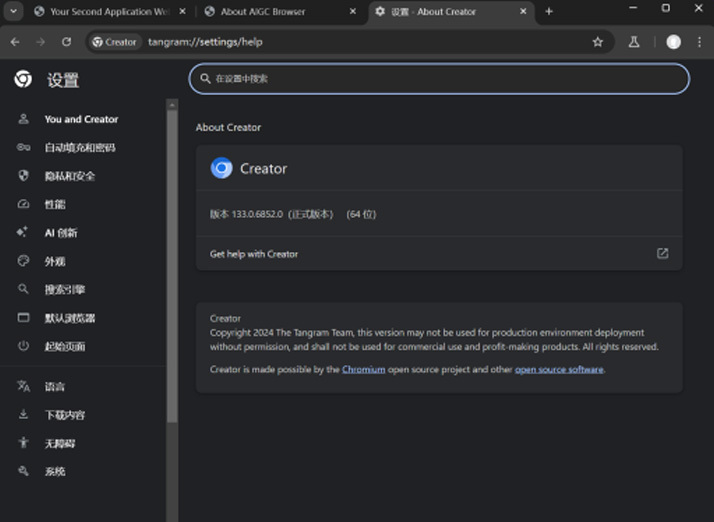Open 外观 appearance settings section
Screen dimensions: 714x522
point(55,261)
